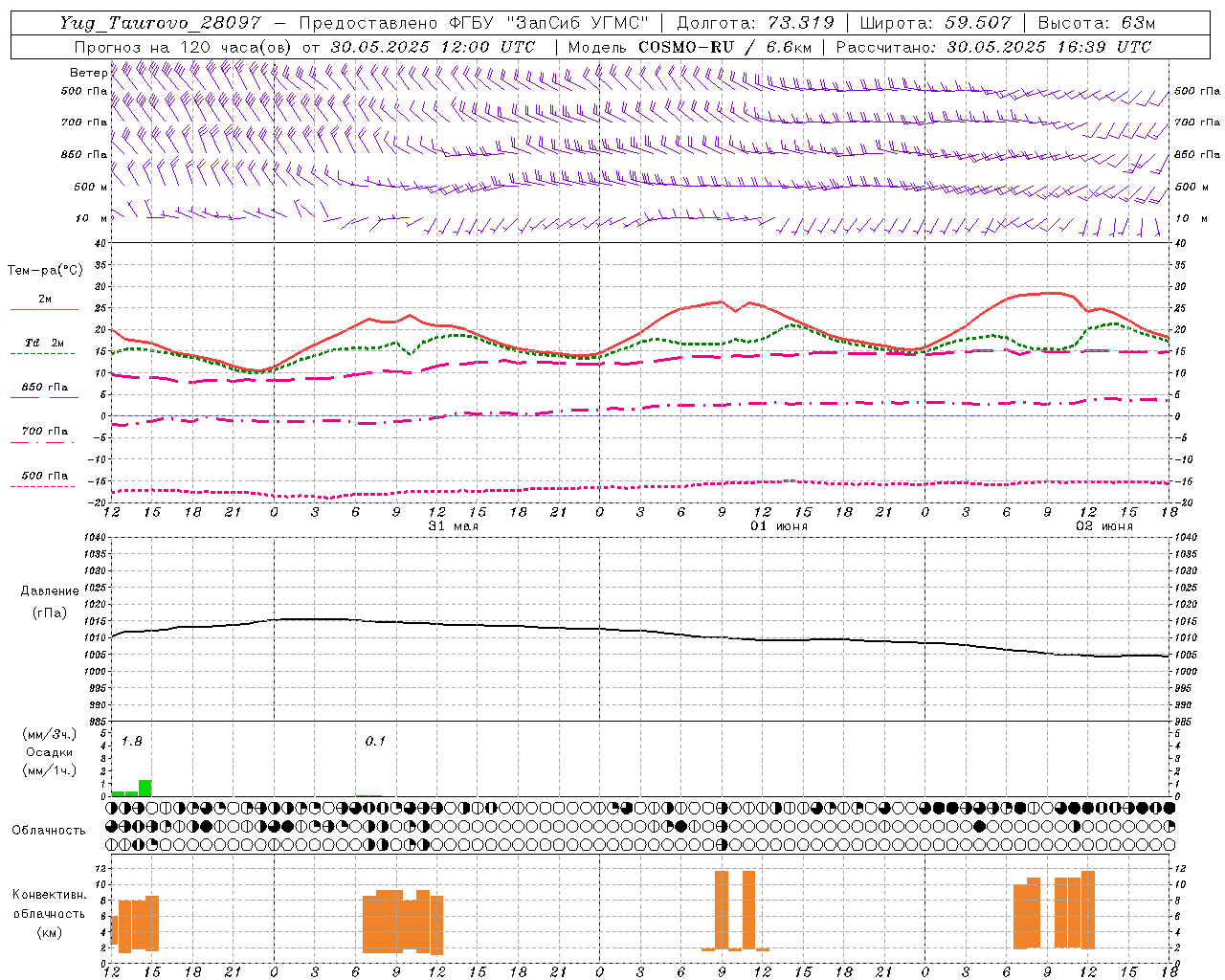Click the Широта: 59.507 value
This screenshot has height=980, width=1225.
(937, 23)
